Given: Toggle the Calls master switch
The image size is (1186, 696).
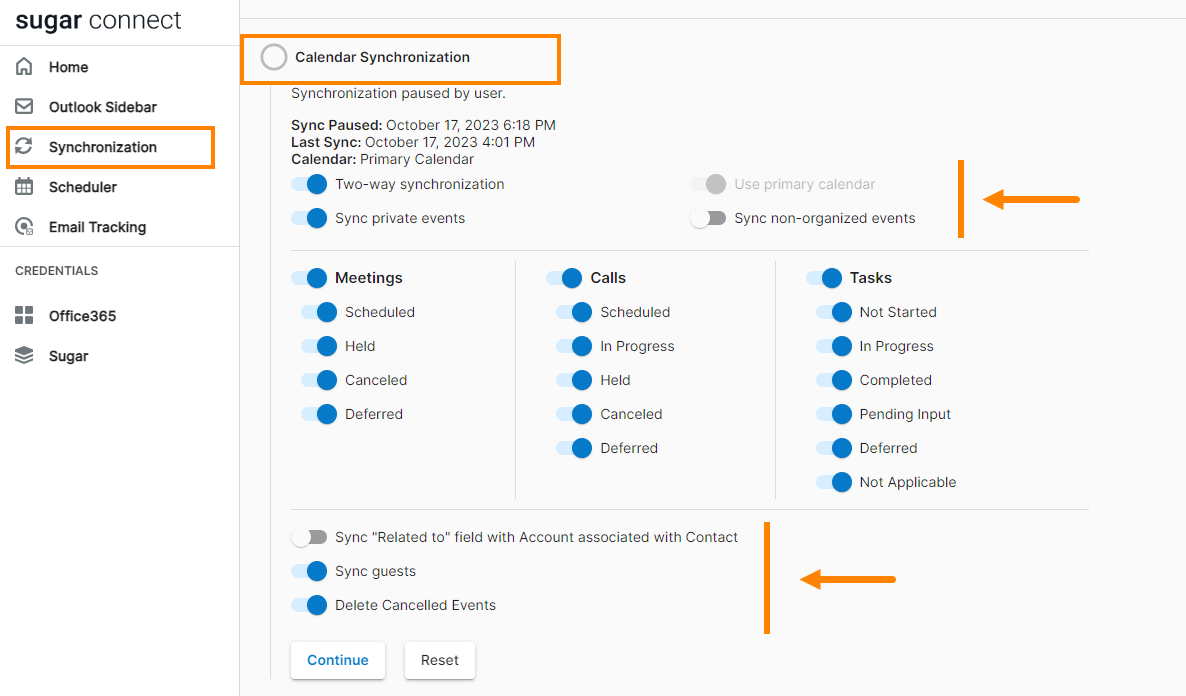Looking at the screenshot, I should 564,278.
